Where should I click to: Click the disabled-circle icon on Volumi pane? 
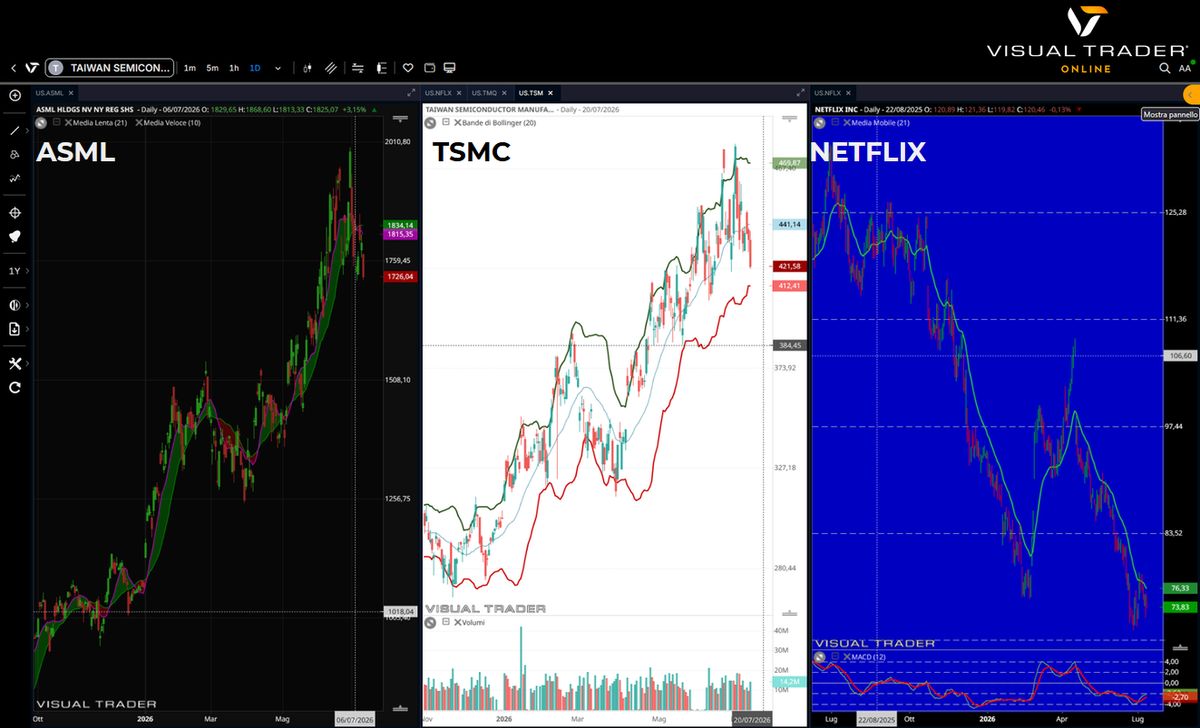[430, 623]
